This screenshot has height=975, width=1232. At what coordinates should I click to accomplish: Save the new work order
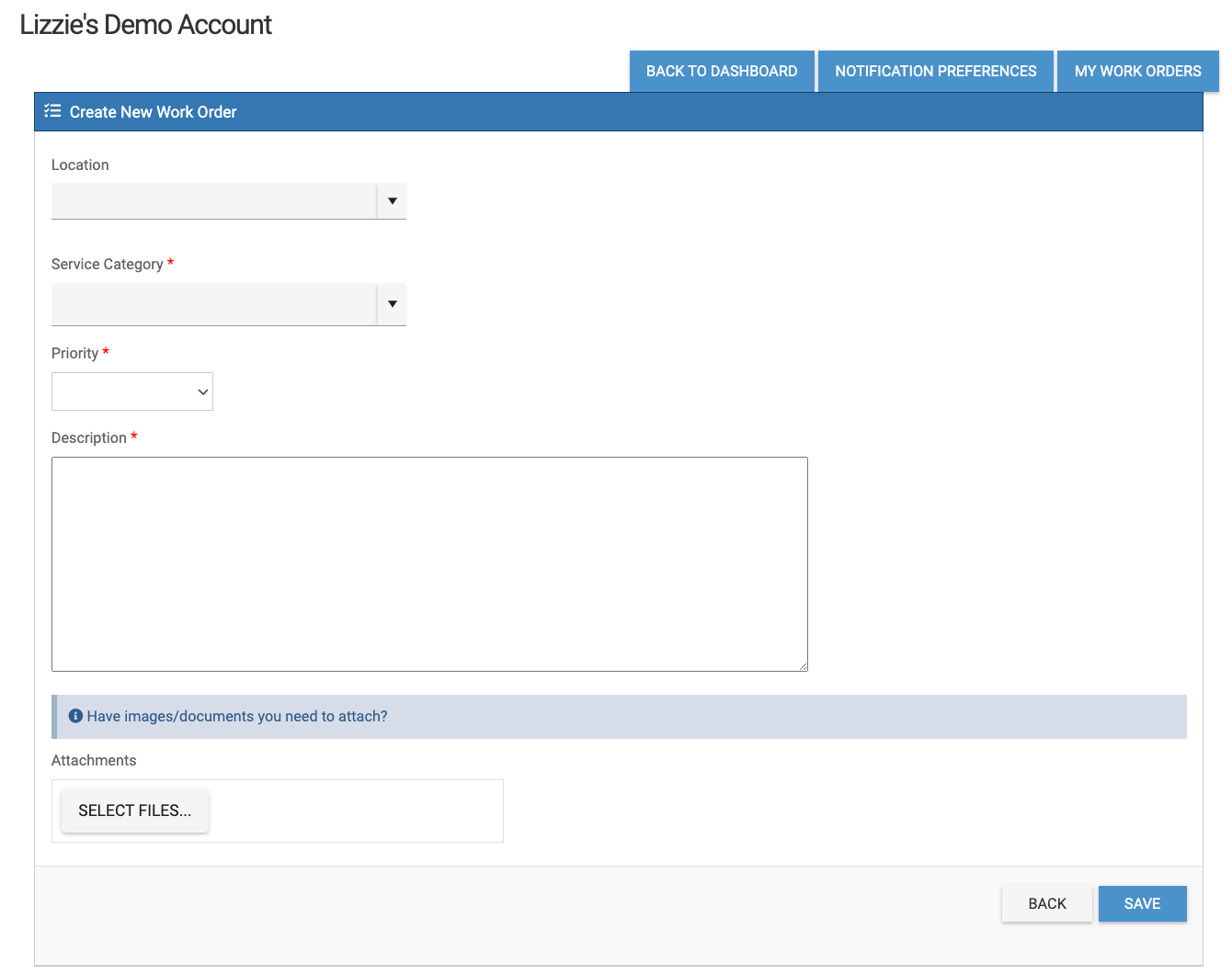[x=1142, y=903]
